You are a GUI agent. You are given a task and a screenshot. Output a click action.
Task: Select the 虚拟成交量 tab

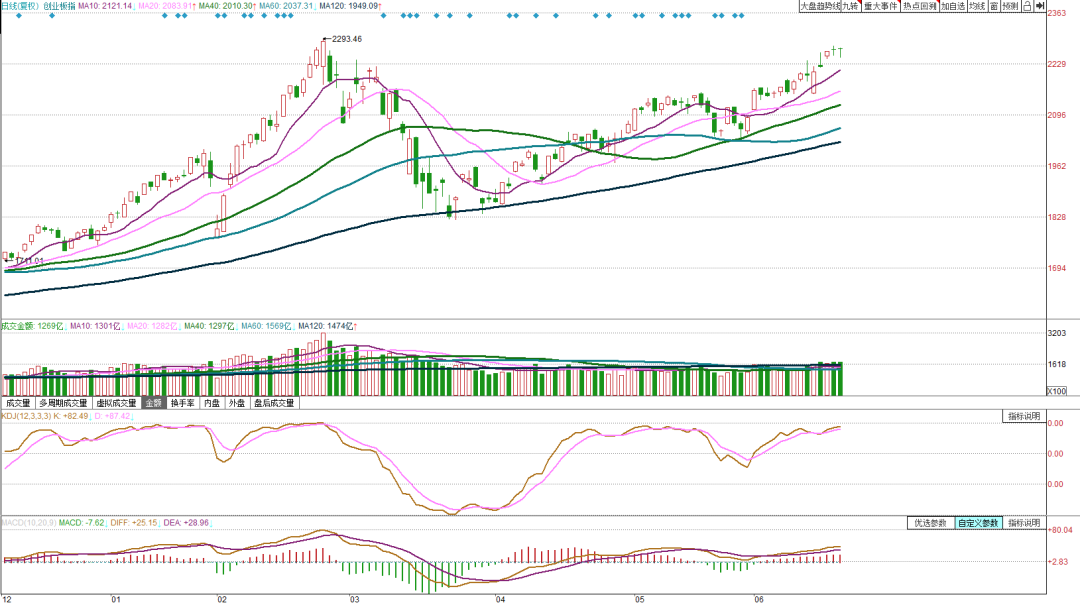tap(116, 403)
